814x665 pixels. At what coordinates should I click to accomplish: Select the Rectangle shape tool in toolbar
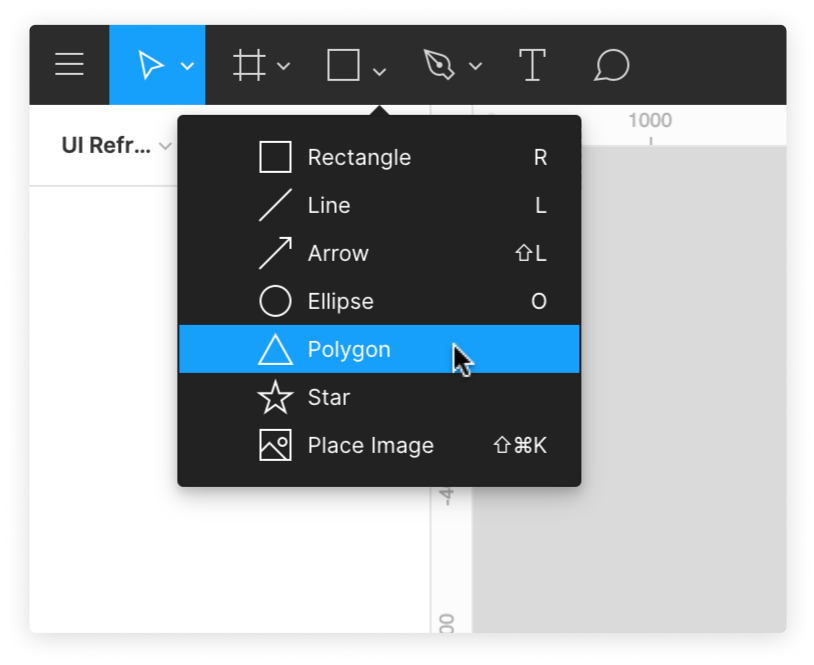(344, 65)
